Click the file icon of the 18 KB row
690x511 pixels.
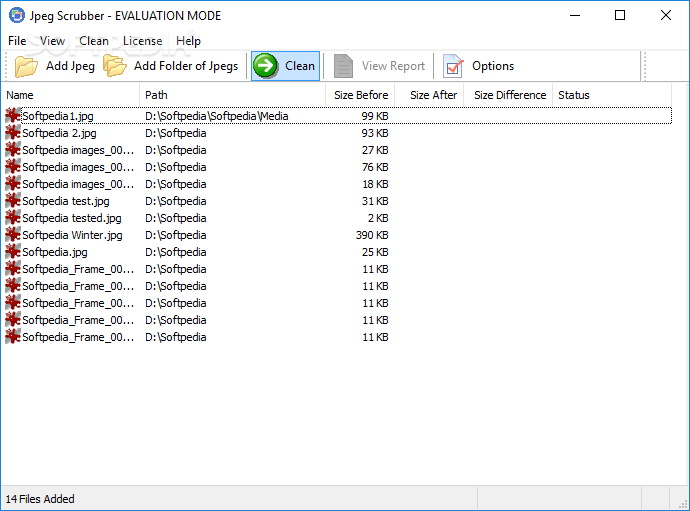tap(13, 184)
